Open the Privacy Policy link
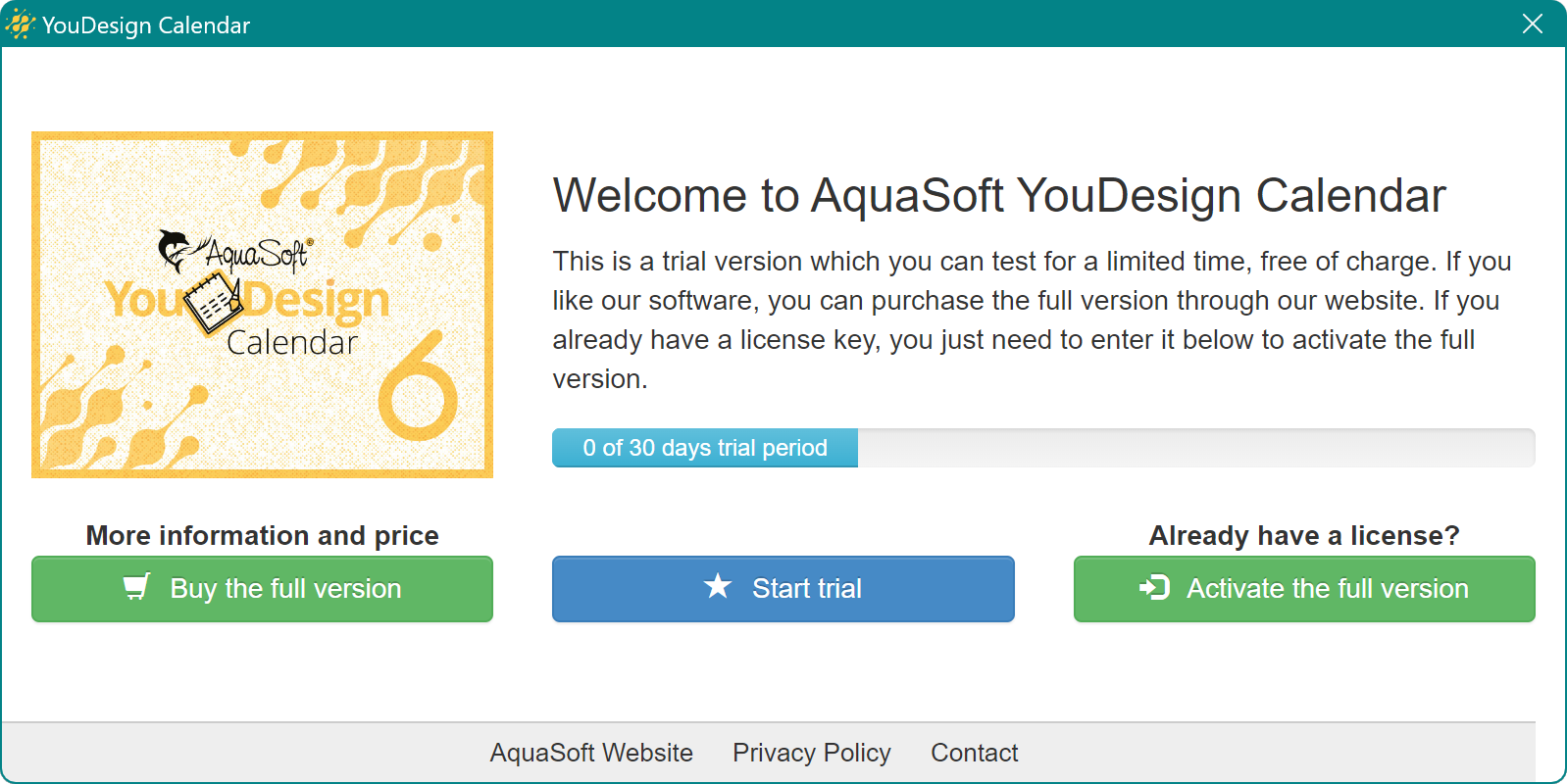This screenshot has height=784, width=1567. pyautogui.click(x=812, y=753)
